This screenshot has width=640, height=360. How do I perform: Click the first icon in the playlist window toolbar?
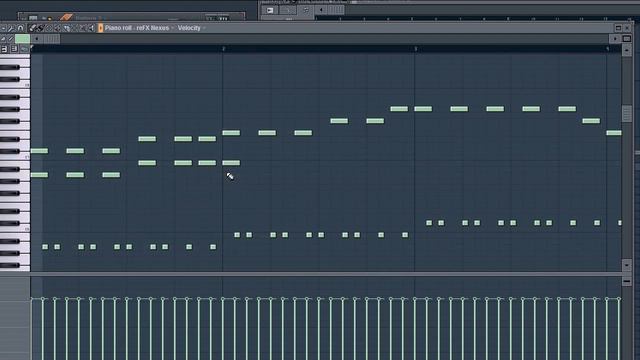(x=270, y=10)
